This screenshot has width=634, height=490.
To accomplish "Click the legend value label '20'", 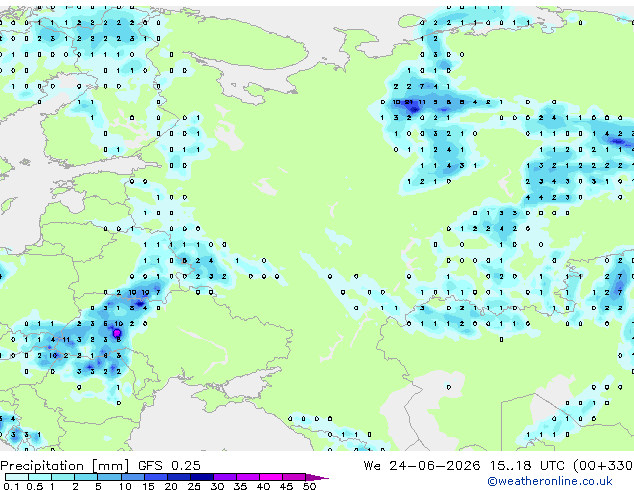I will (x=171, y=486).
